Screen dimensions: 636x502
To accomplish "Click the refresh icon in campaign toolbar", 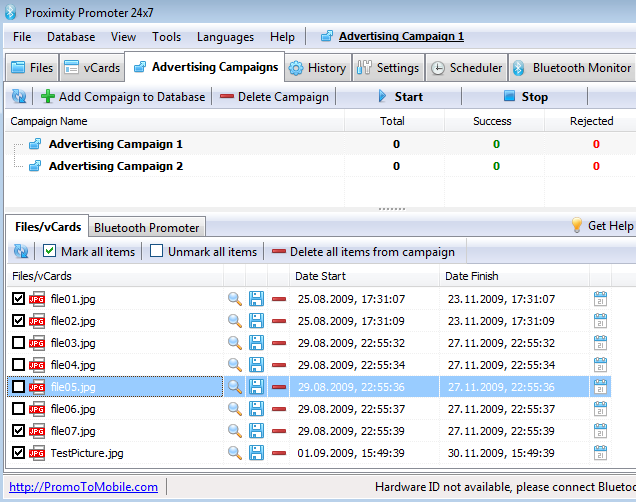I will [x=19, y=97].
